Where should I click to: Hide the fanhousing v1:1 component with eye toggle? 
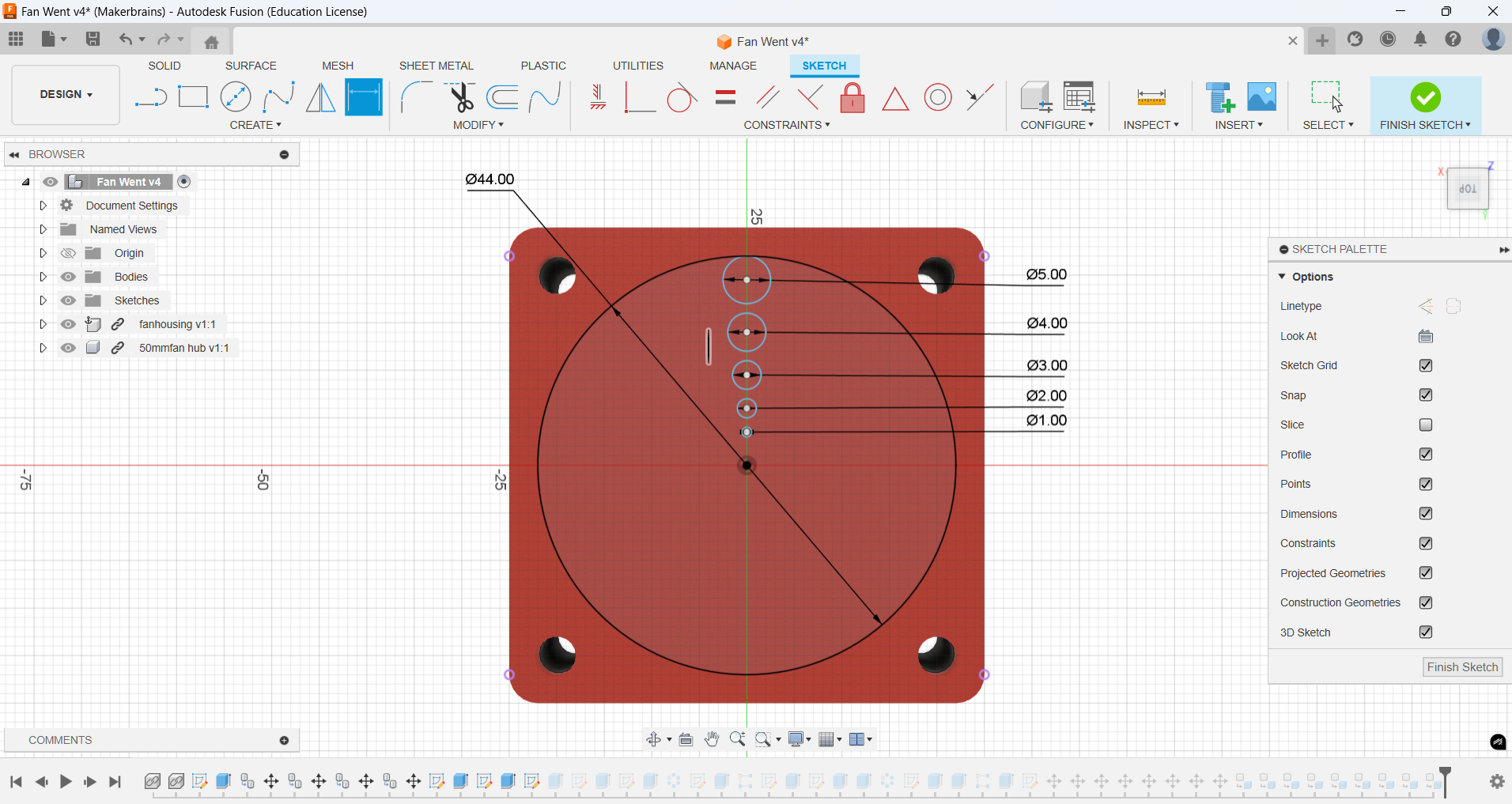[x=69, y=324]
